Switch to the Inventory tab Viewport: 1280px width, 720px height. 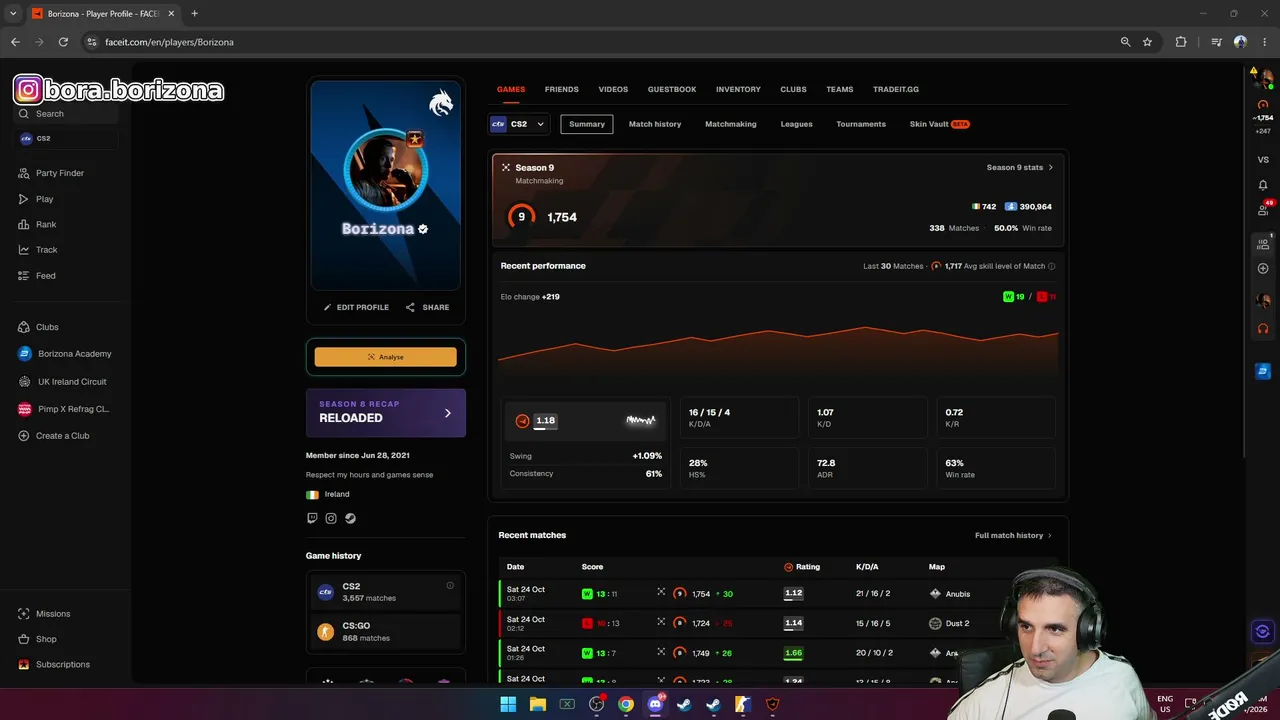738,89
